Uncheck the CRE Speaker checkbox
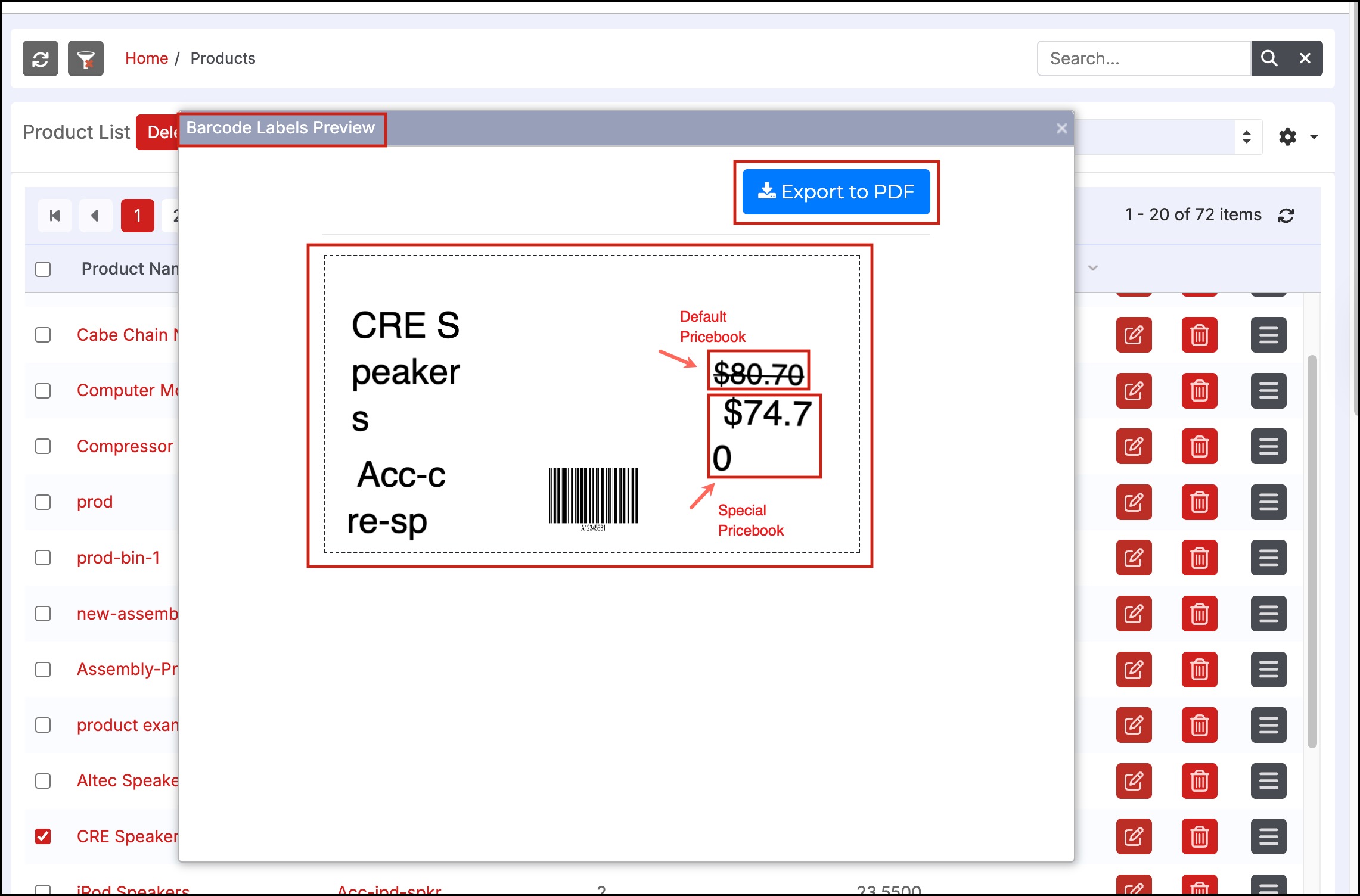Screen dimensions: 1360x896 tap(43, 836)
